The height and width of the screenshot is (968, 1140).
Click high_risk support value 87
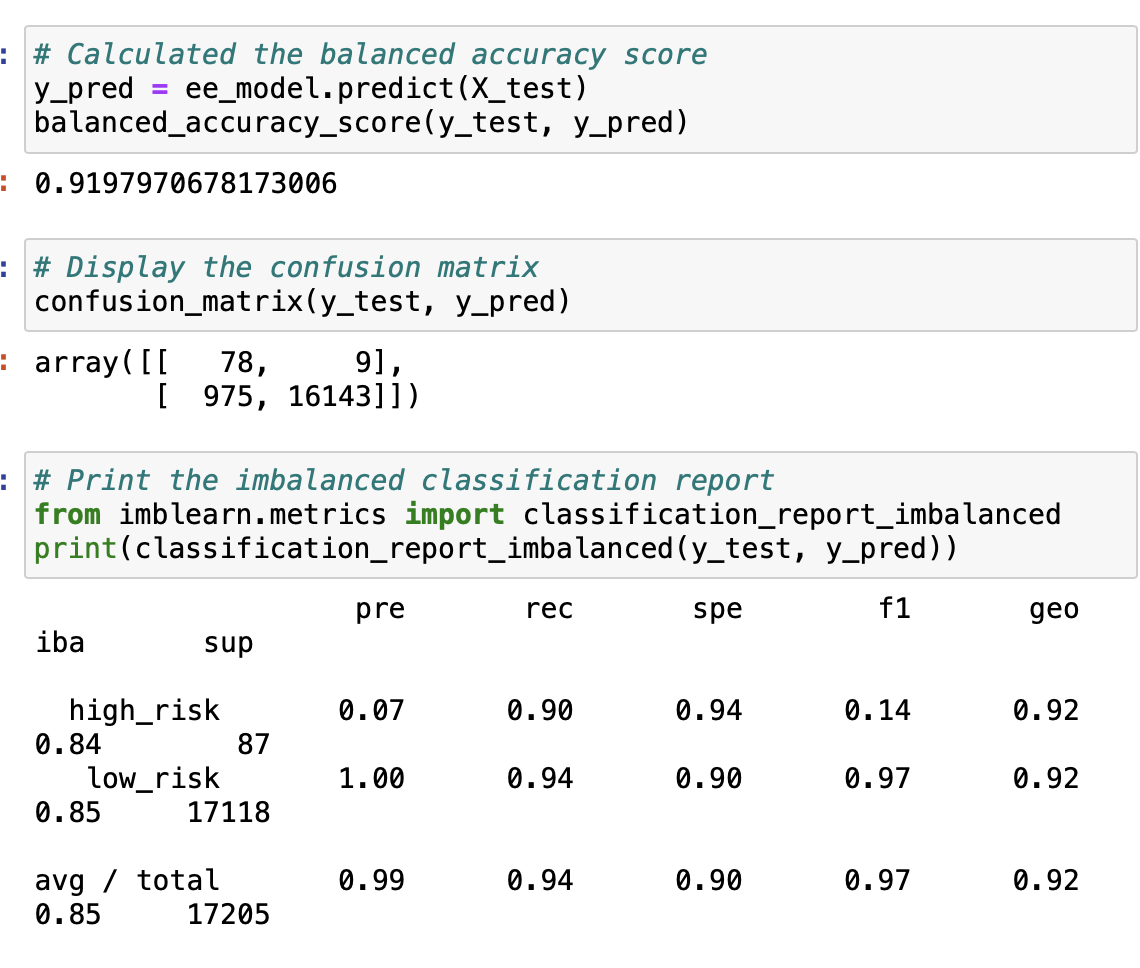(254, 745)
